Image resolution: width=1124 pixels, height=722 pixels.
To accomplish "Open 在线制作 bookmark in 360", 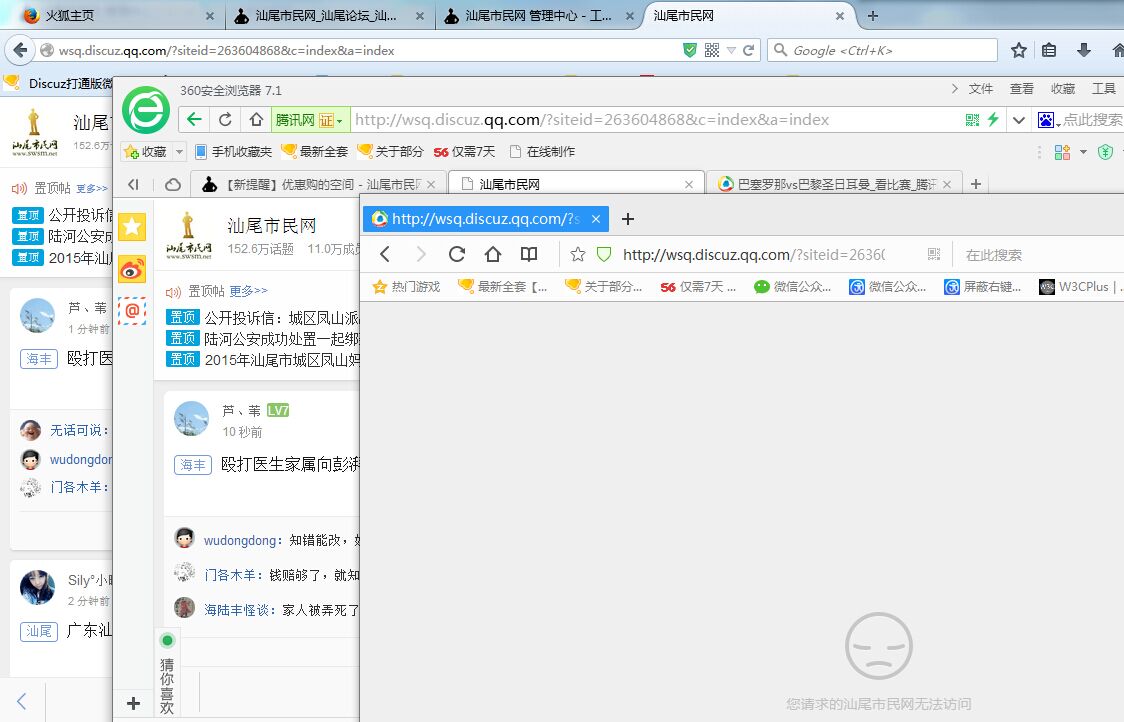I will coord(542,152).
